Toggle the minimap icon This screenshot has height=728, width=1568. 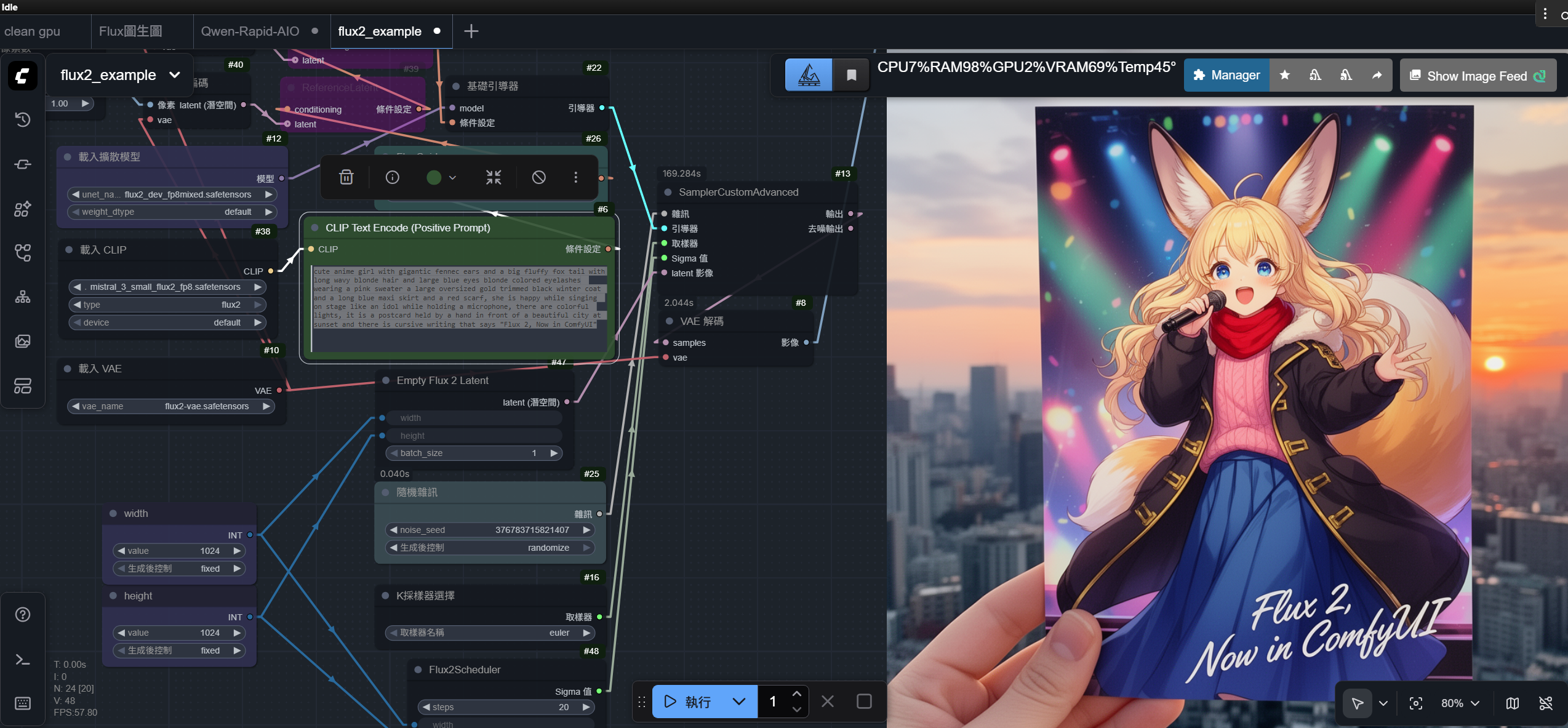point(1513,703)
